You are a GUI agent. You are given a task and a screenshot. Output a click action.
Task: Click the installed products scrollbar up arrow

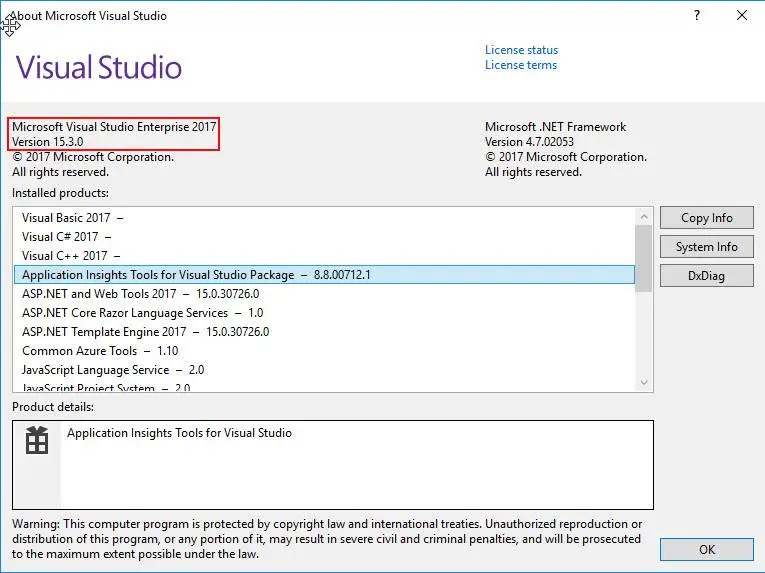pyautogui.click(x=644, y=216)
